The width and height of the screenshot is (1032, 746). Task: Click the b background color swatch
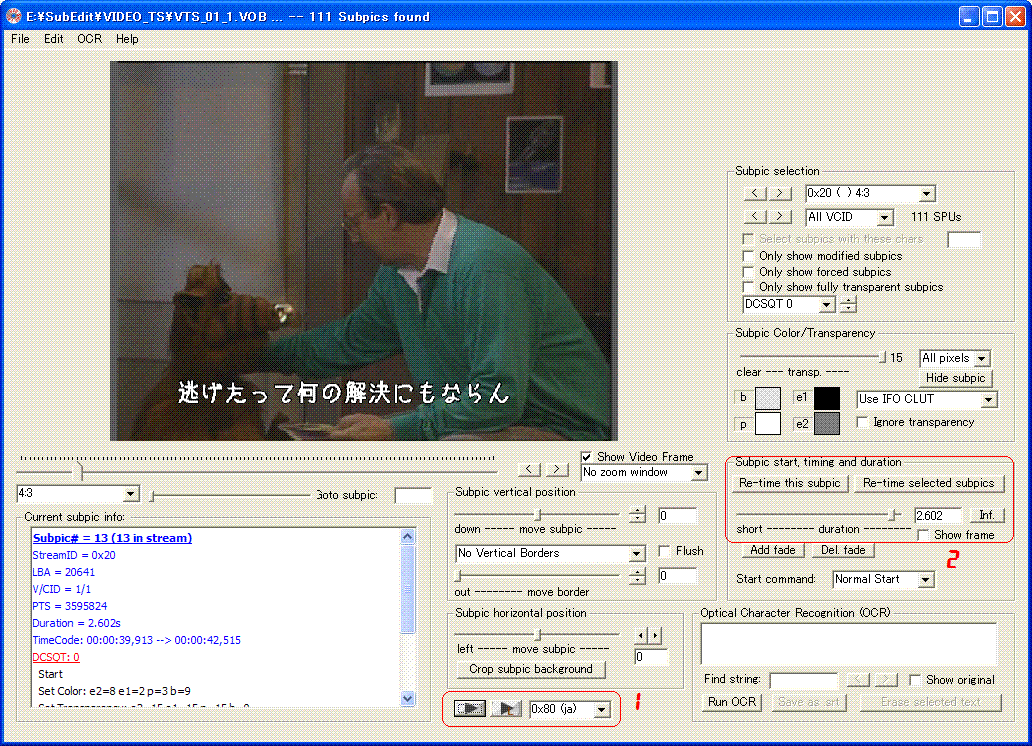click(x=767, y=398)
